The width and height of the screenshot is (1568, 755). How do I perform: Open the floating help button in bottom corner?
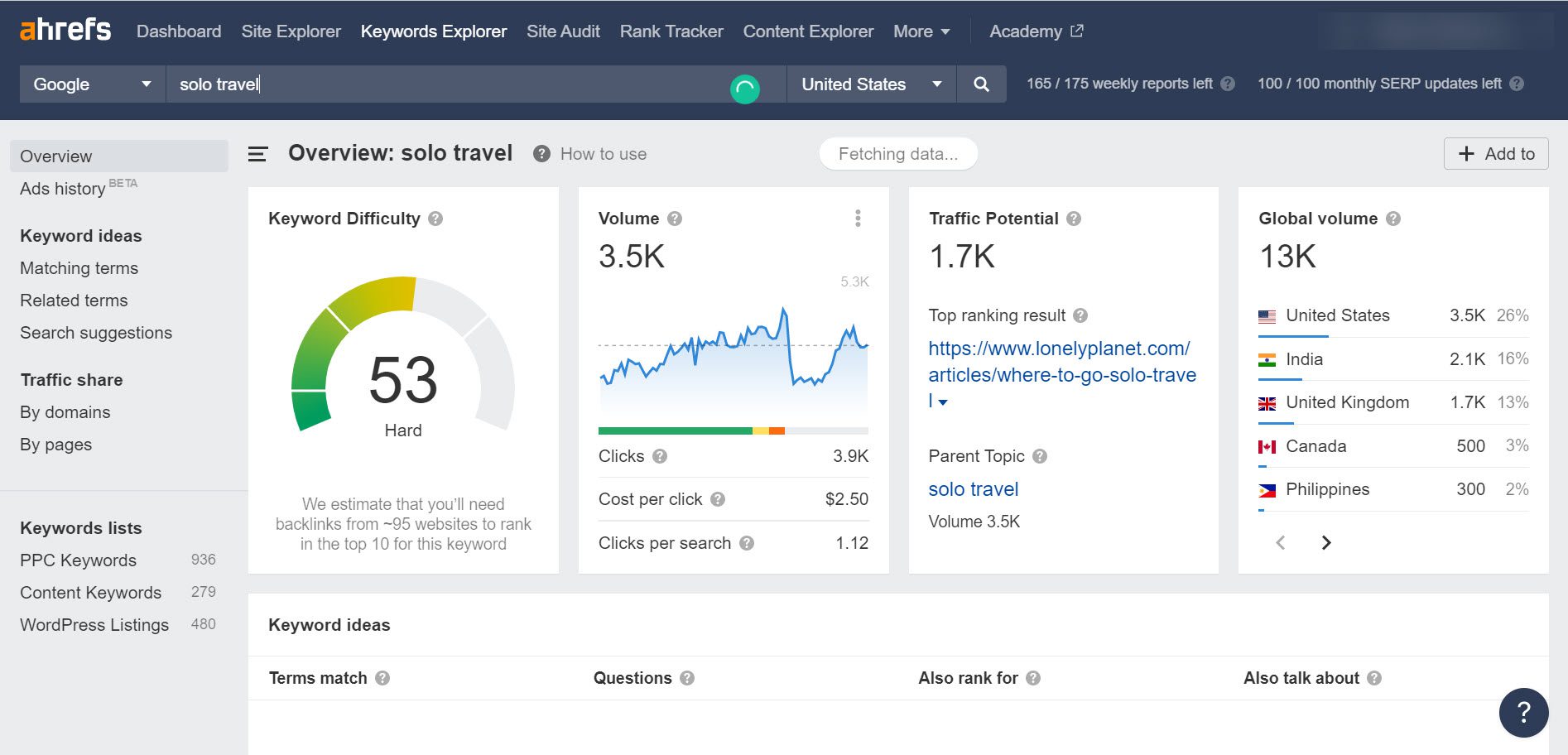point(1522,712)
